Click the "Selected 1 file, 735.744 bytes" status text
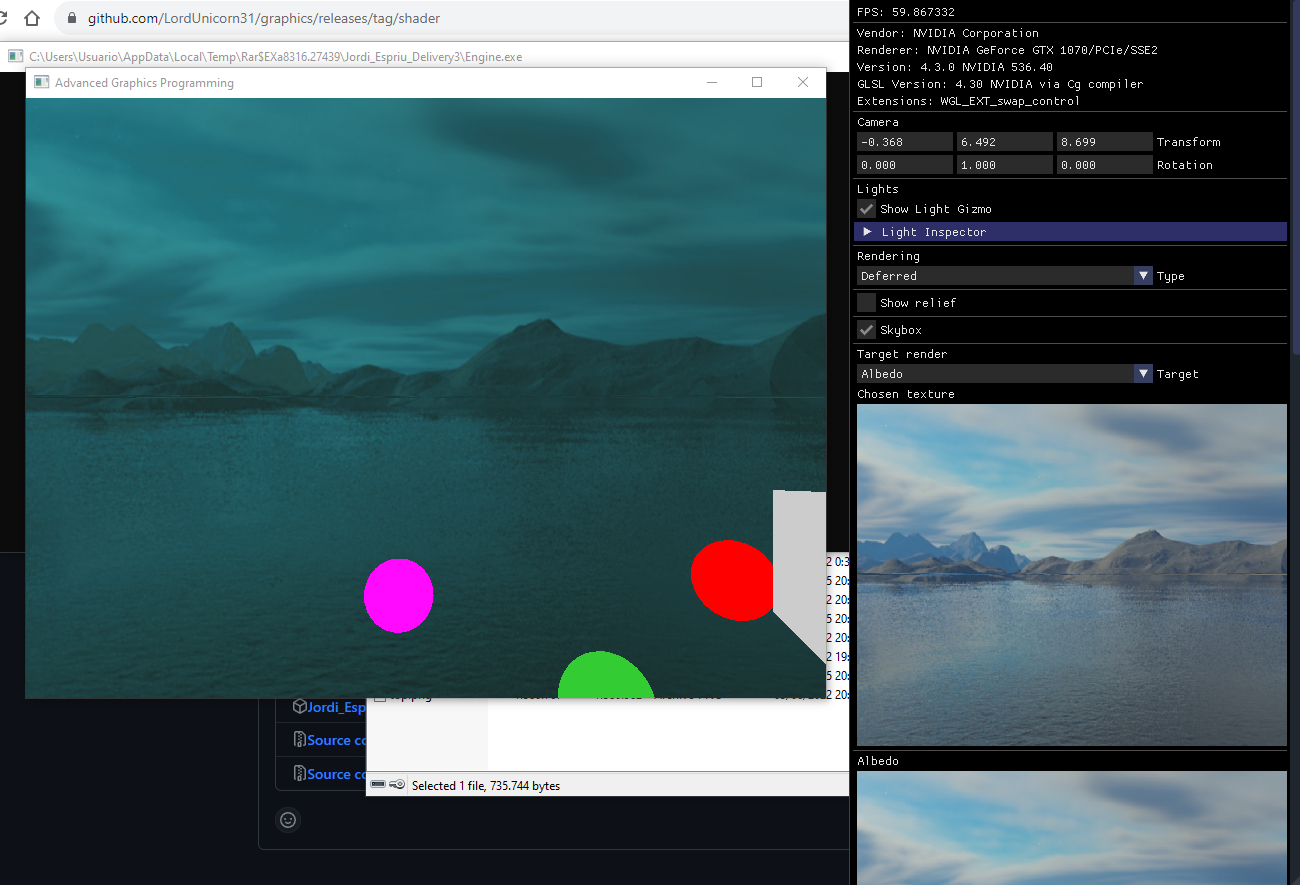Image resolution: width=1300 pixels, height=885 pixels. pos(486,786)
